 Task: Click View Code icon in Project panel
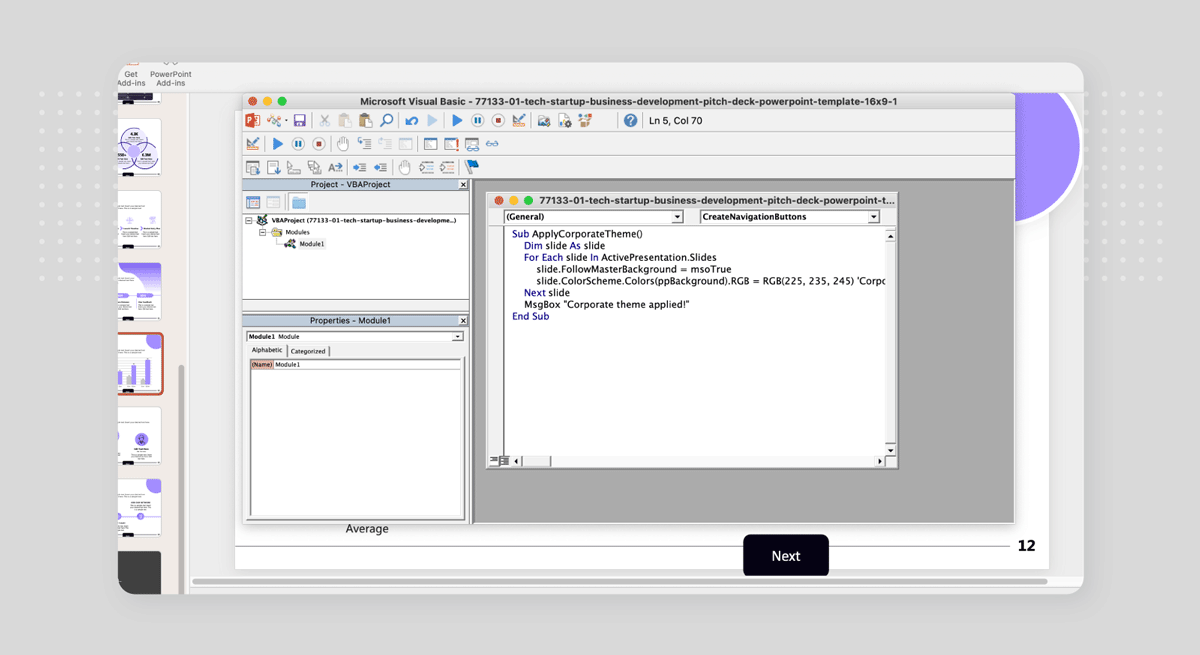click(253, 202)
